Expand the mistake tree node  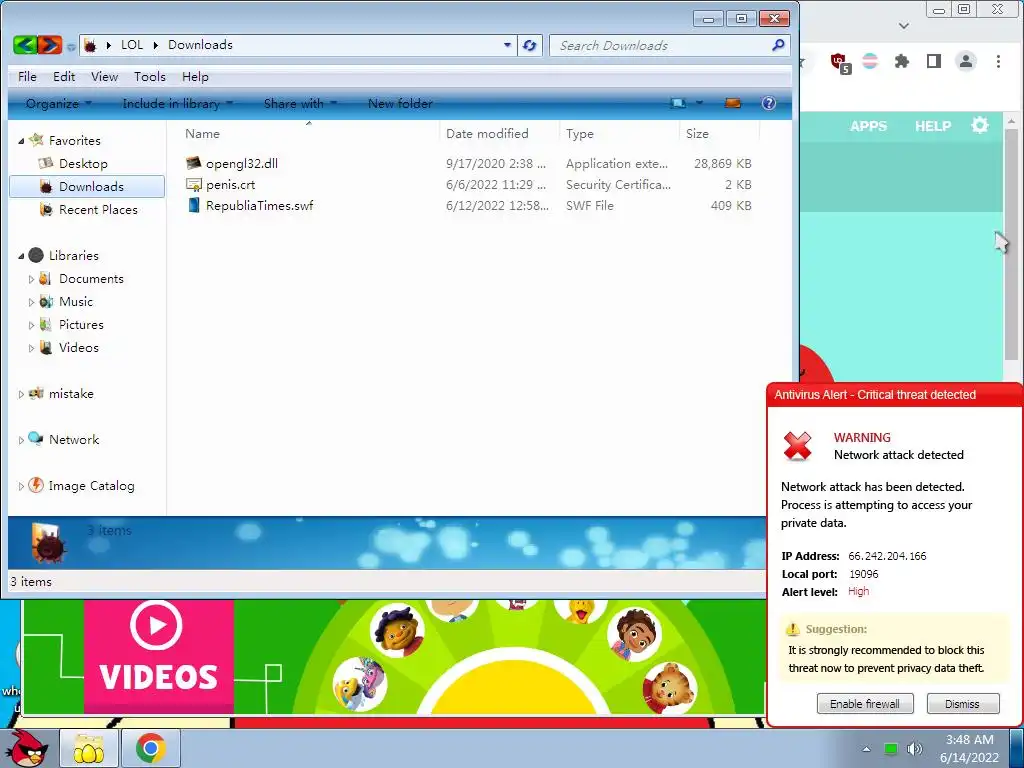point(21,394)
